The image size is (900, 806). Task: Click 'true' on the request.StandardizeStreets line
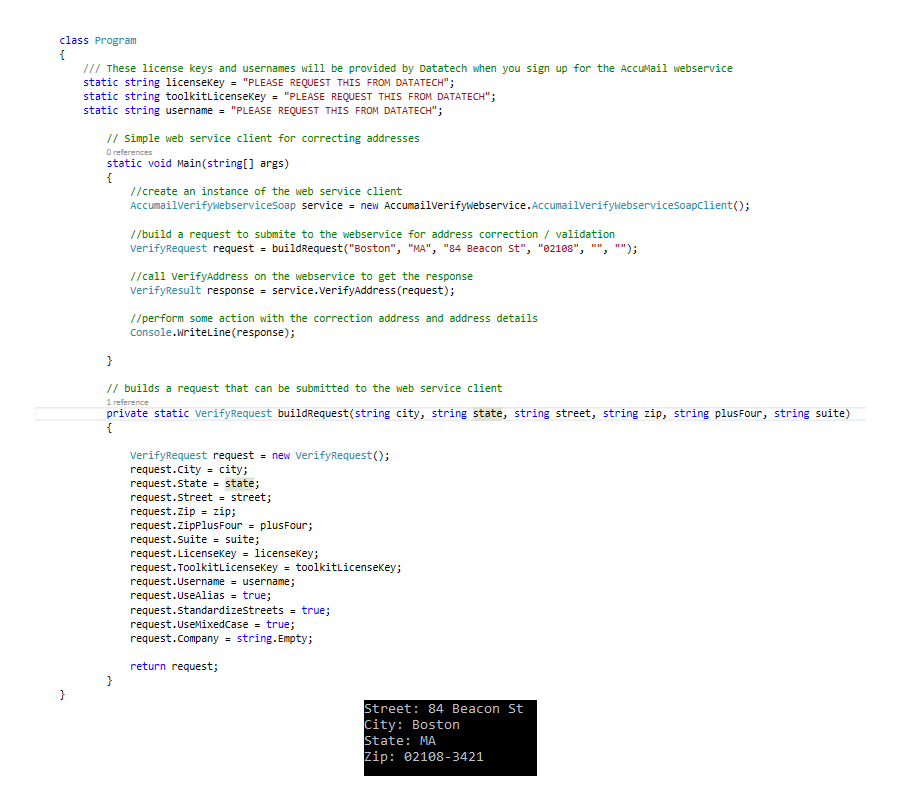point(313,610)
